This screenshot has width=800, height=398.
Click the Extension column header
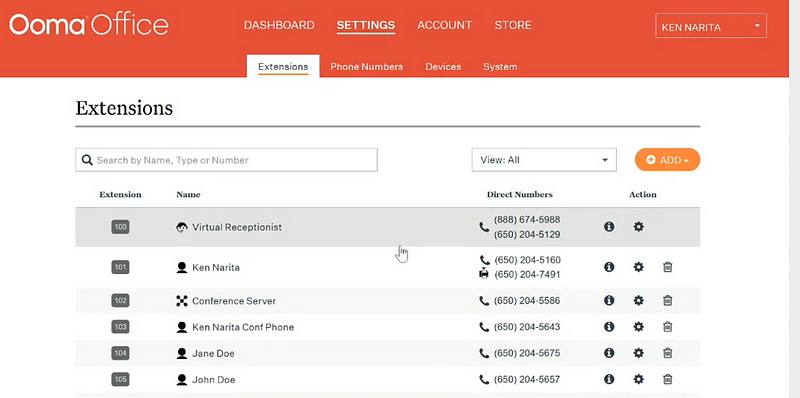point(120,194)
